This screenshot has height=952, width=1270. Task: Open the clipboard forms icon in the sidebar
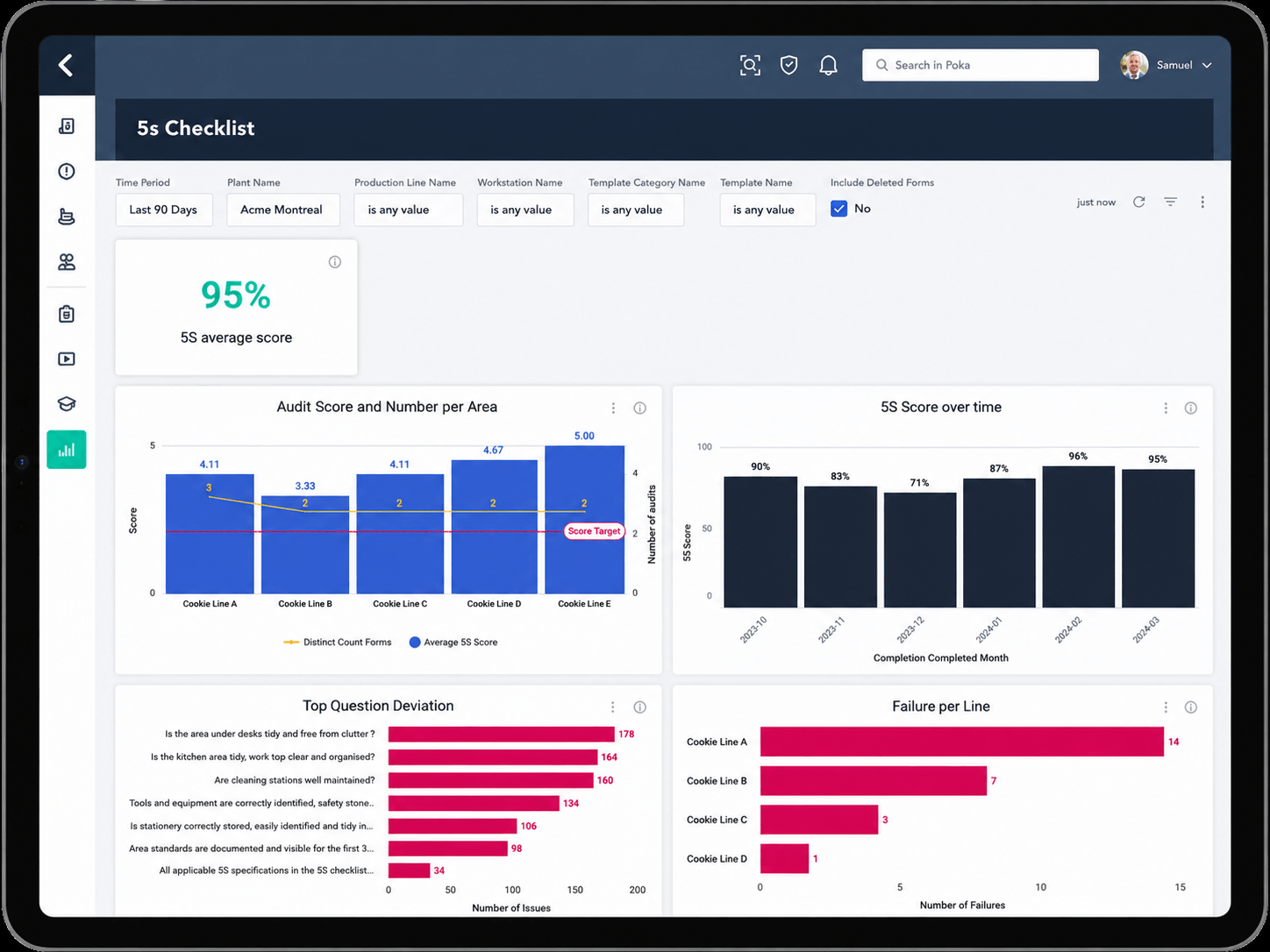tap(67, 314)
